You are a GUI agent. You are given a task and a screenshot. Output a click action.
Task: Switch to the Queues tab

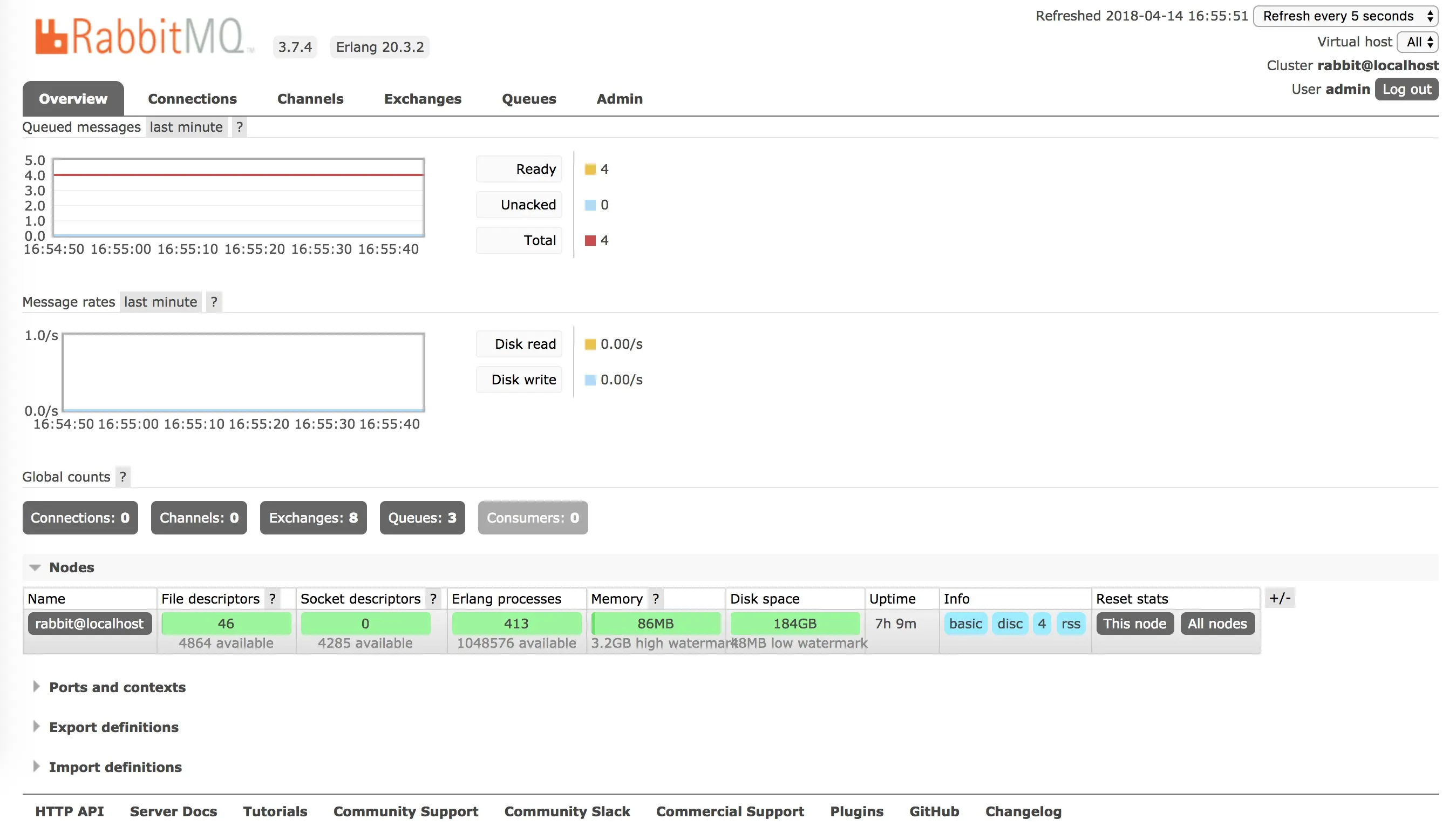tap(528, 99)
